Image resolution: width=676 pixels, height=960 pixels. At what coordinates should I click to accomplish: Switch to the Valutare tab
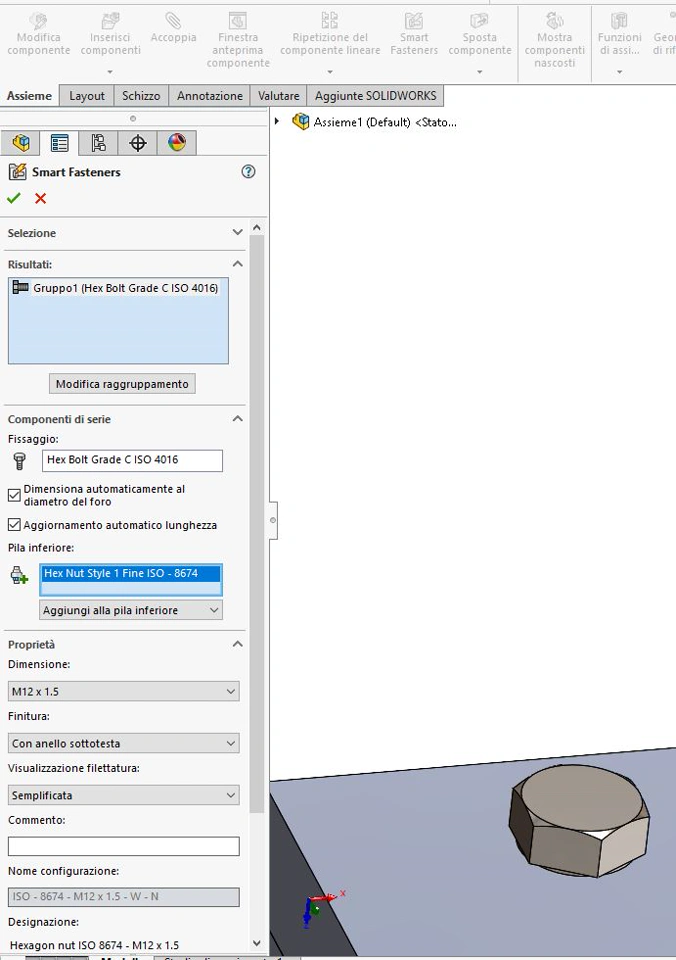pyautogui.click(x=279, y=96)
